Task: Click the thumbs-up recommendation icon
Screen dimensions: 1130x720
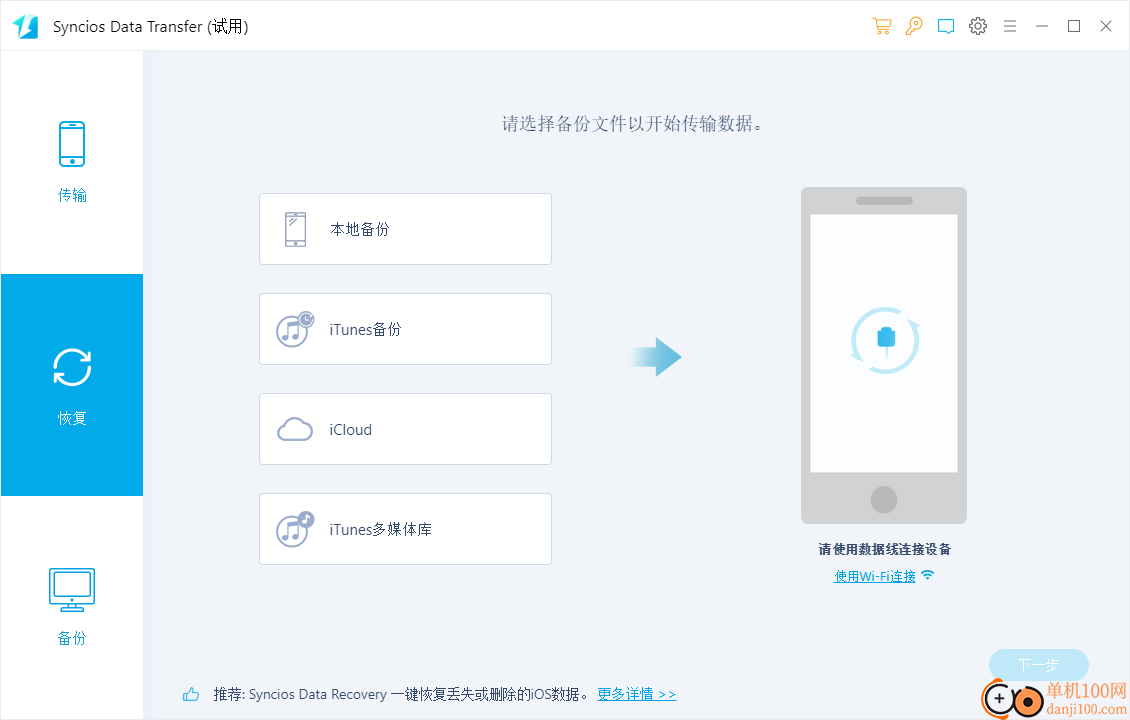Action: coord(191,694)
